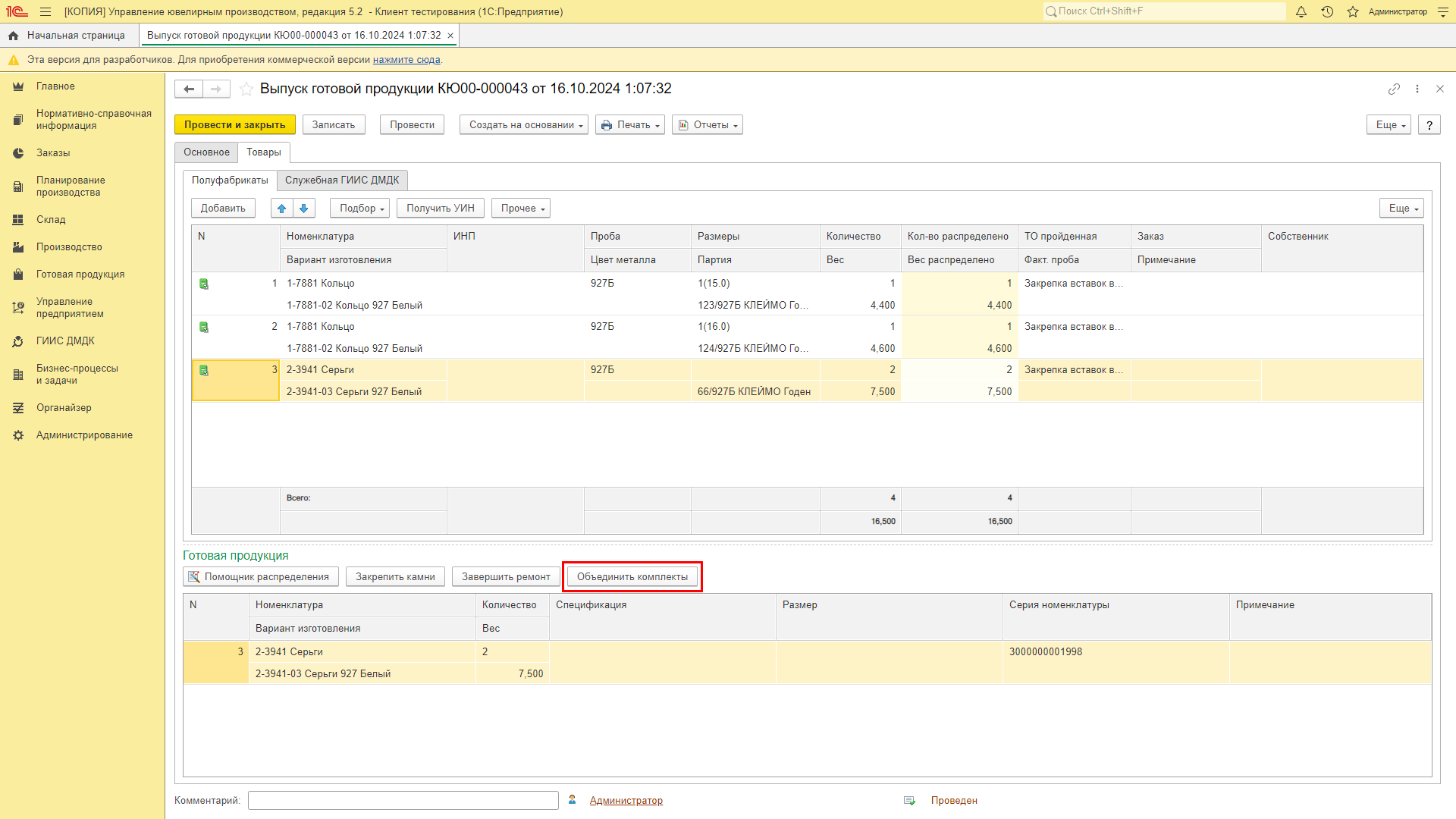
Task: Switch to Начальная страница tab
Action: 69,36
